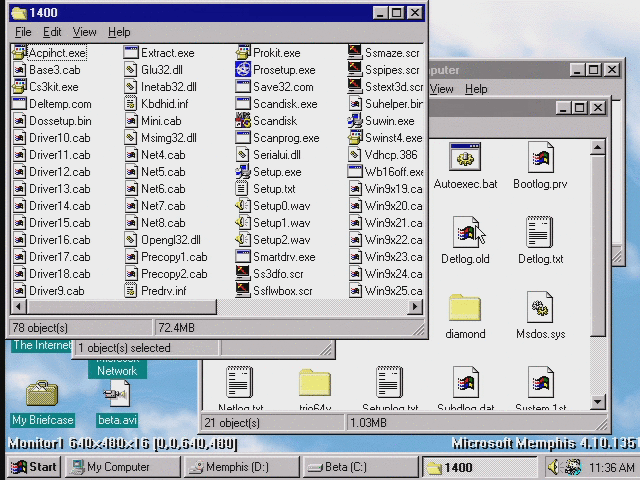
Task: Select the Cs3kit.exe installer icon
Action: [x=19, y=87]
